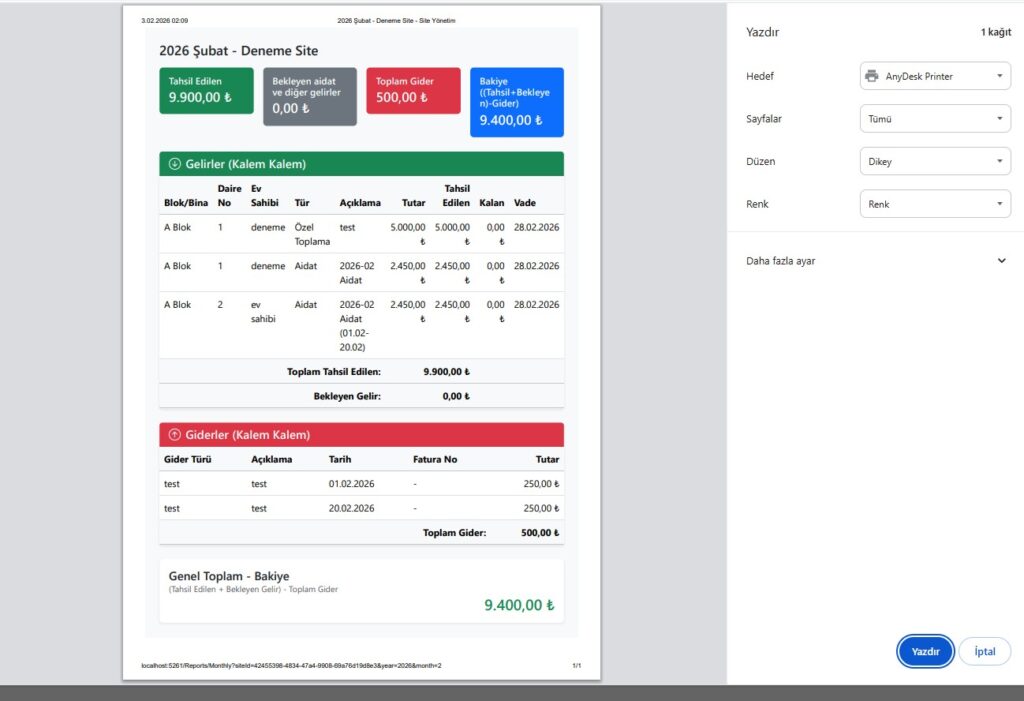Click the localhost URL in the page footer
1024x701 pixels.
click(291, 665)
